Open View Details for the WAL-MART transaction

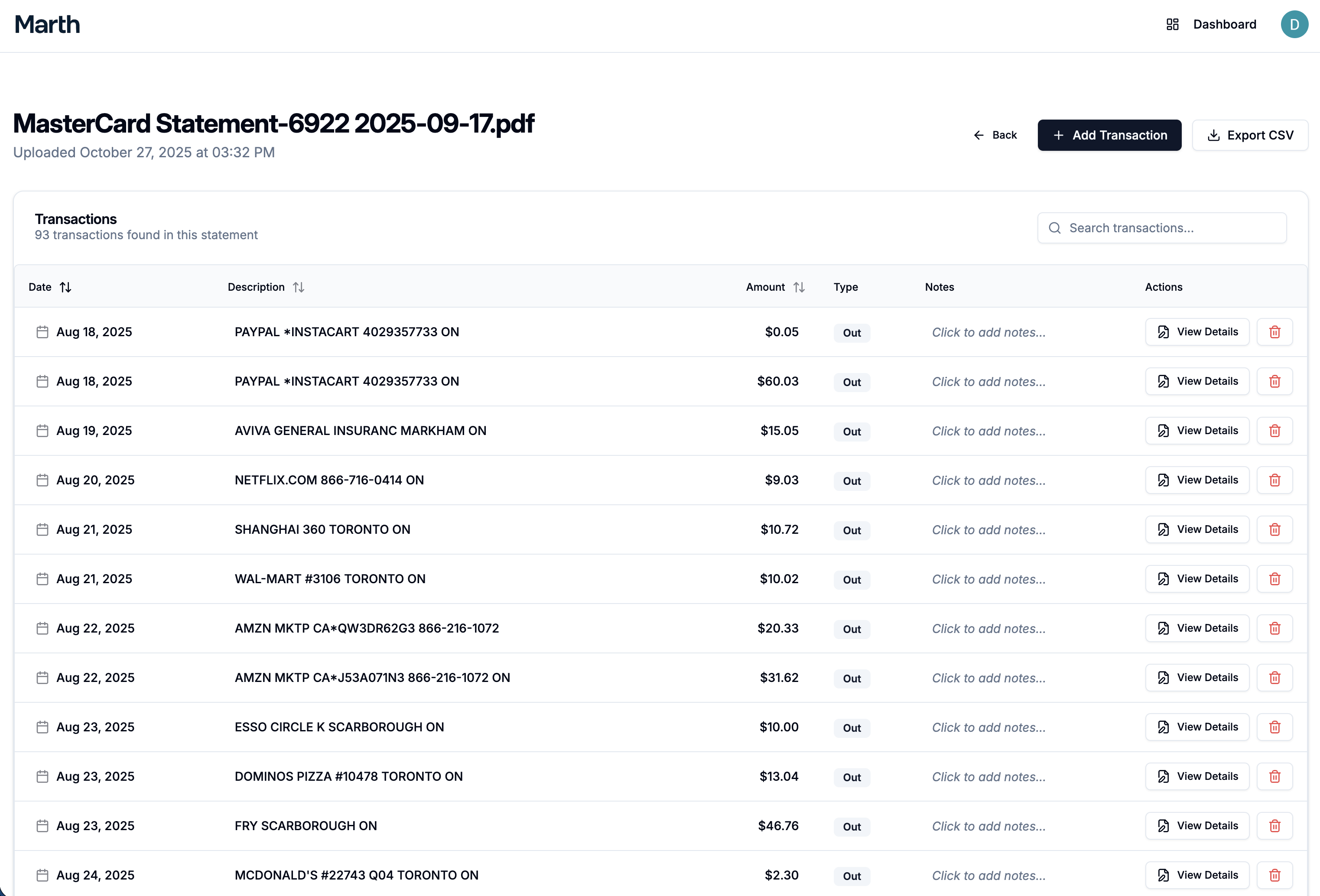[x=1197, y=578]
